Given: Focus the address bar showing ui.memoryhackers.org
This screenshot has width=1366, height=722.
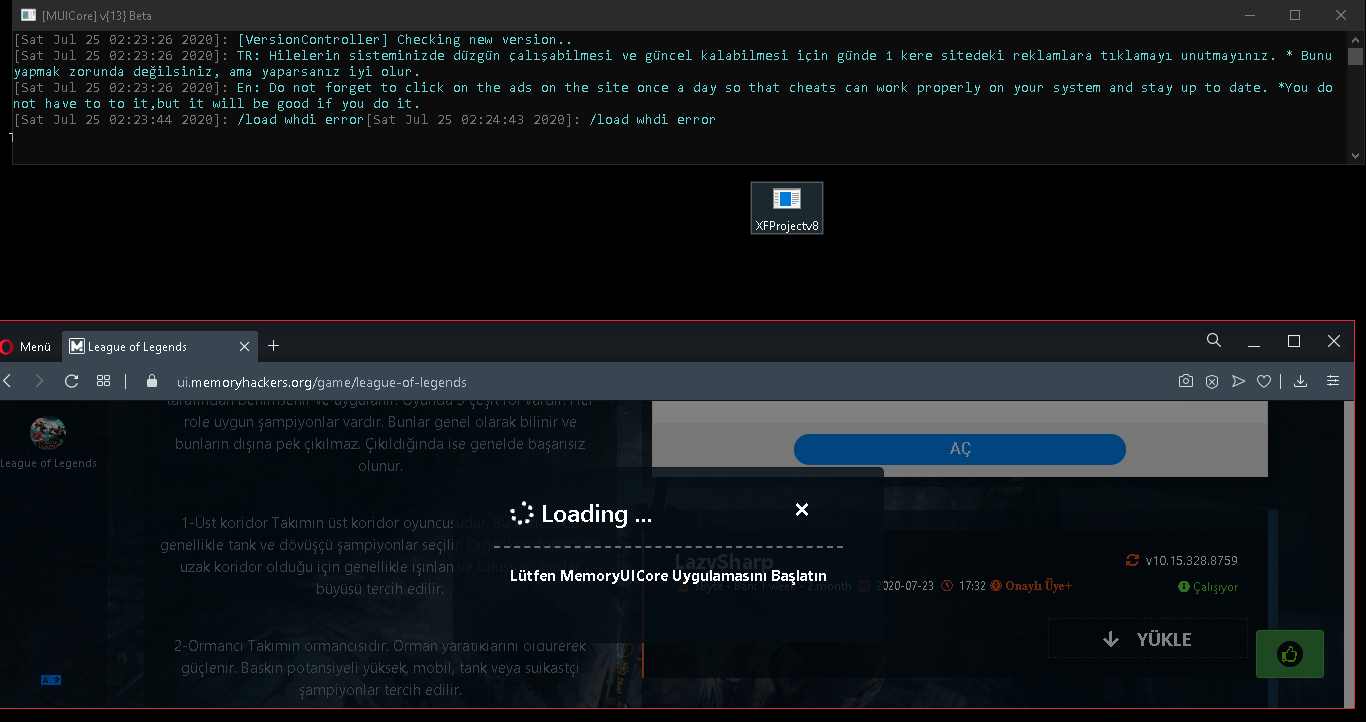Looking at the screenshot, I should (x=321, y=382).
